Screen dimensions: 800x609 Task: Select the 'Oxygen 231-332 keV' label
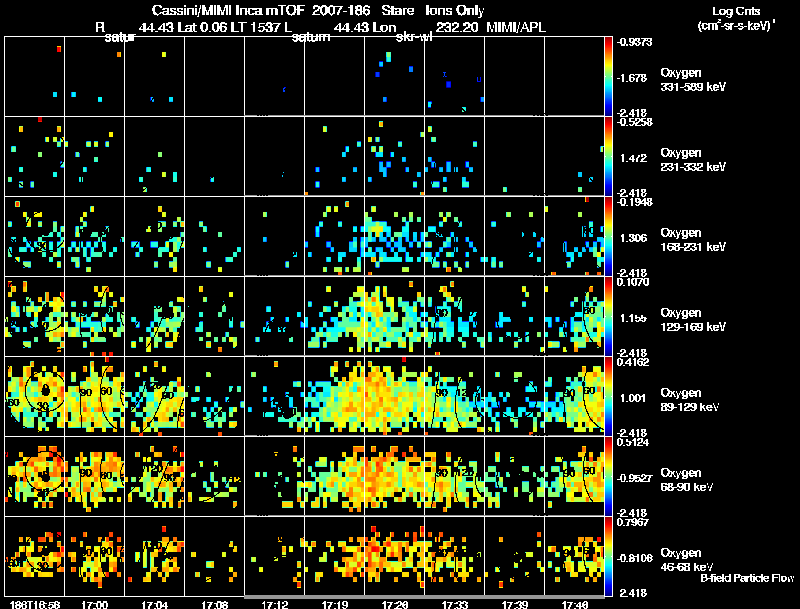click(x=693, y=160)
